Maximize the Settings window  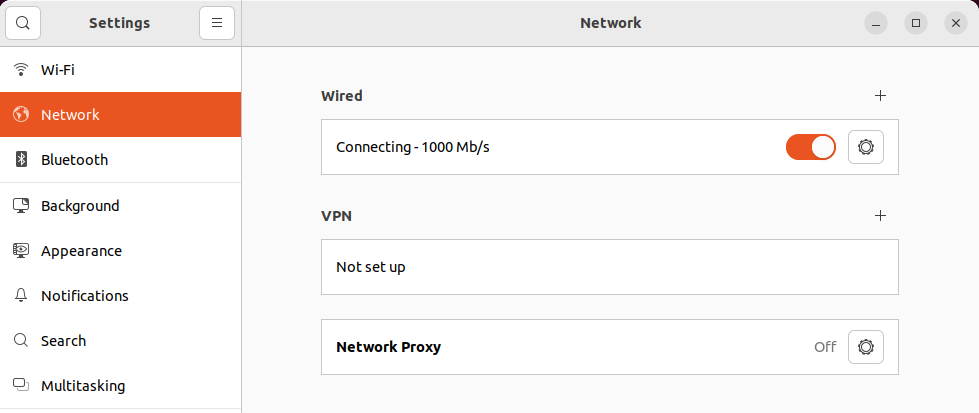[915, 23]
